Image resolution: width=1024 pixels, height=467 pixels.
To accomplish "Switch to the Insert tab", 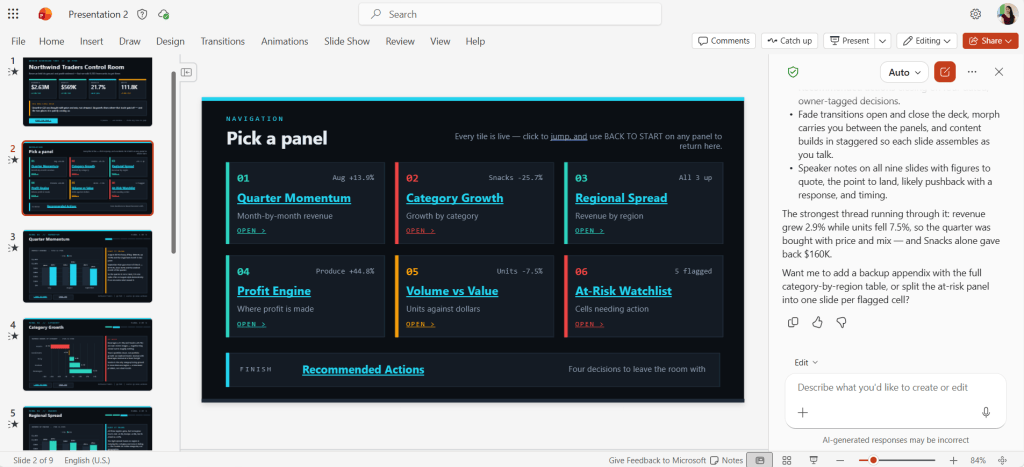I will point(91,41).
